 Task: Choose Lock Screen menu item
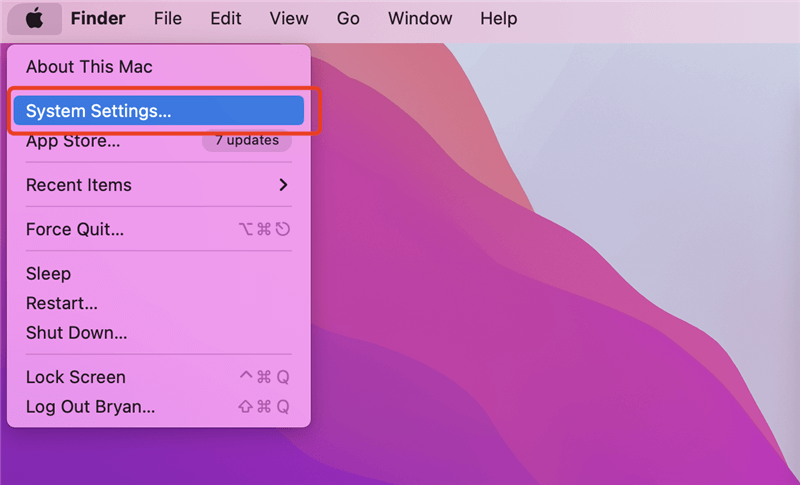[159, 377]
